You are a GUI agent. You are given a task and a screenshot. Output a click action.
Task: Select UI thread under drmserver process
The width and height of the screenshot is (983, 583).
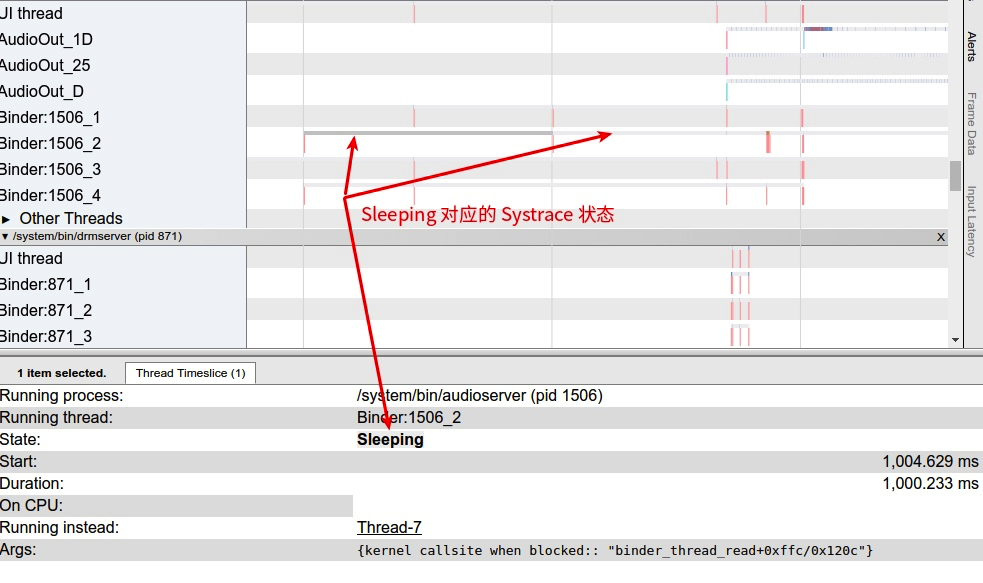click(x=31, y=258)
